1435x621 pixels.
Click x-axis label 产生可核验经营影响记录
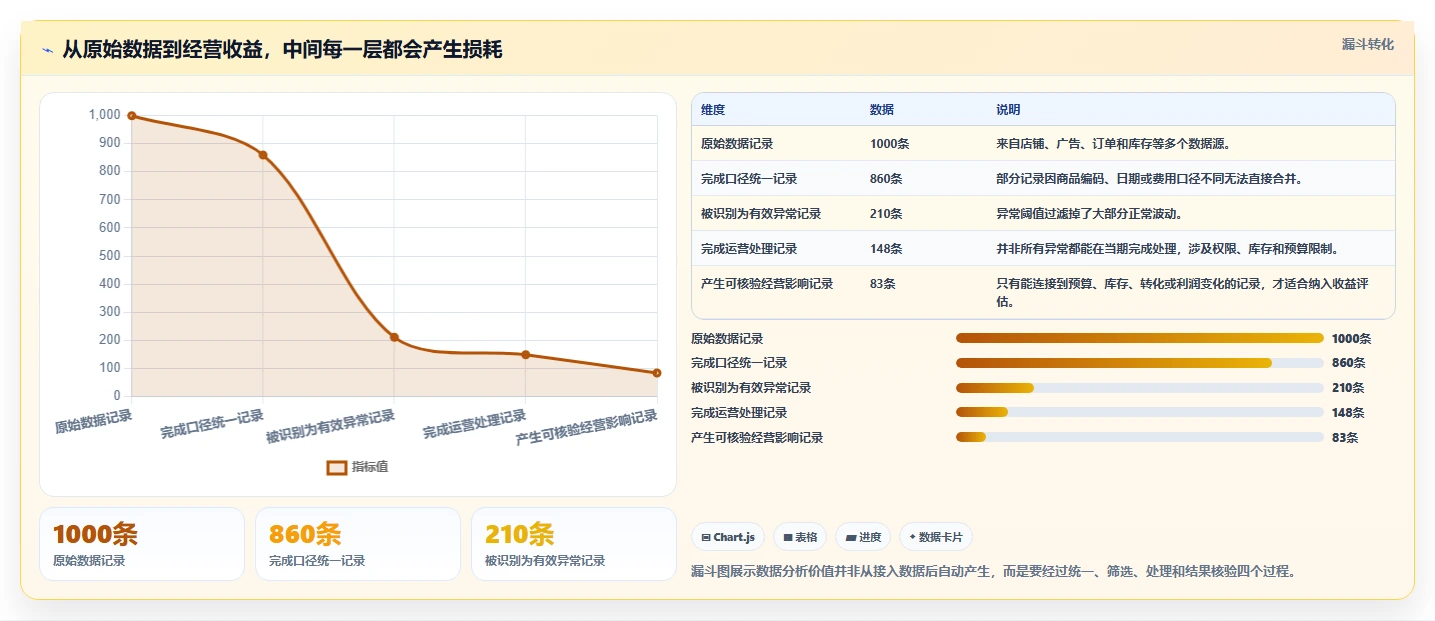coord(587,428)
